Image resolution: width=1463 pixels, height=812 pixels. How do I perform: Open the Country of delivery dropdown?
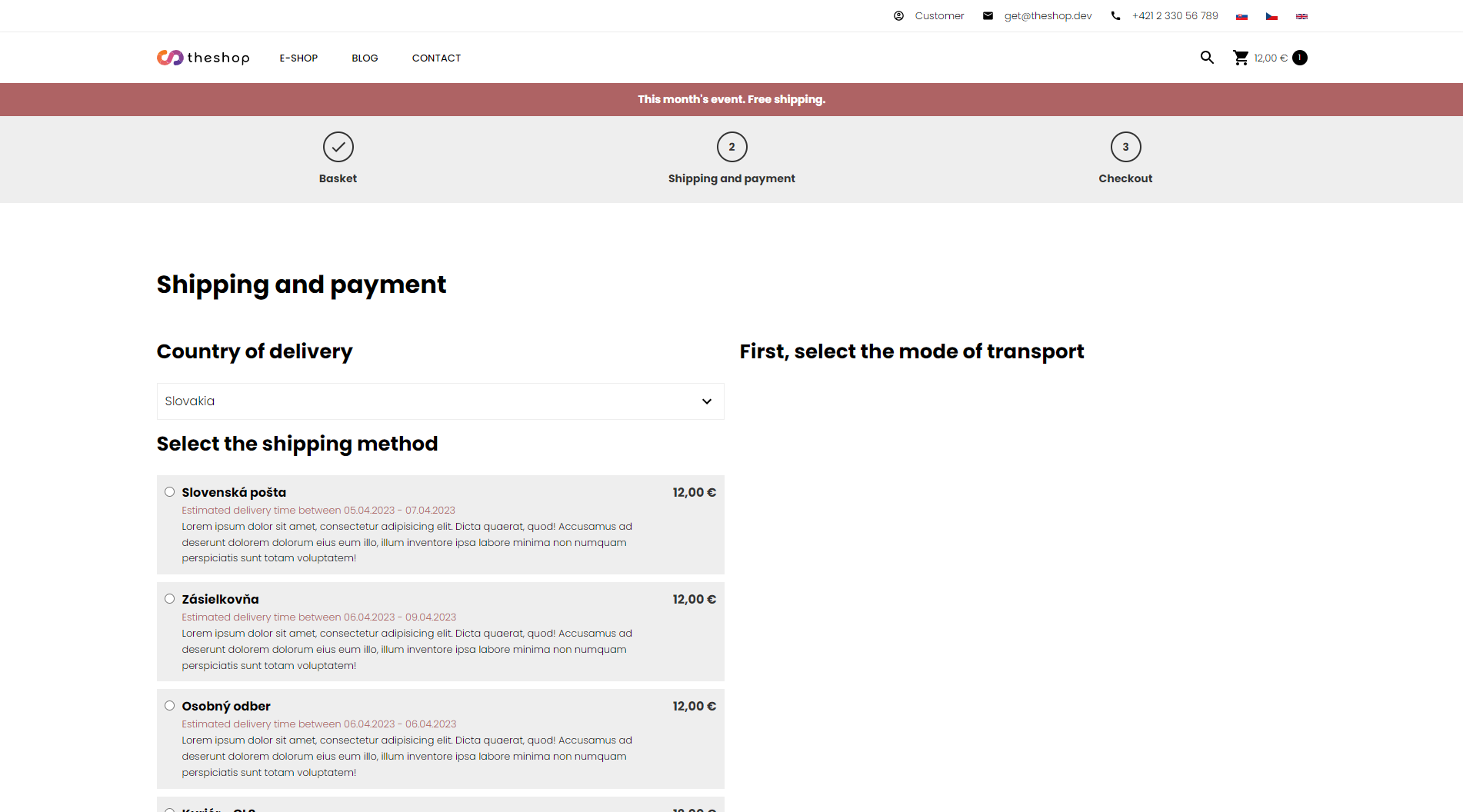pos(440,401)
